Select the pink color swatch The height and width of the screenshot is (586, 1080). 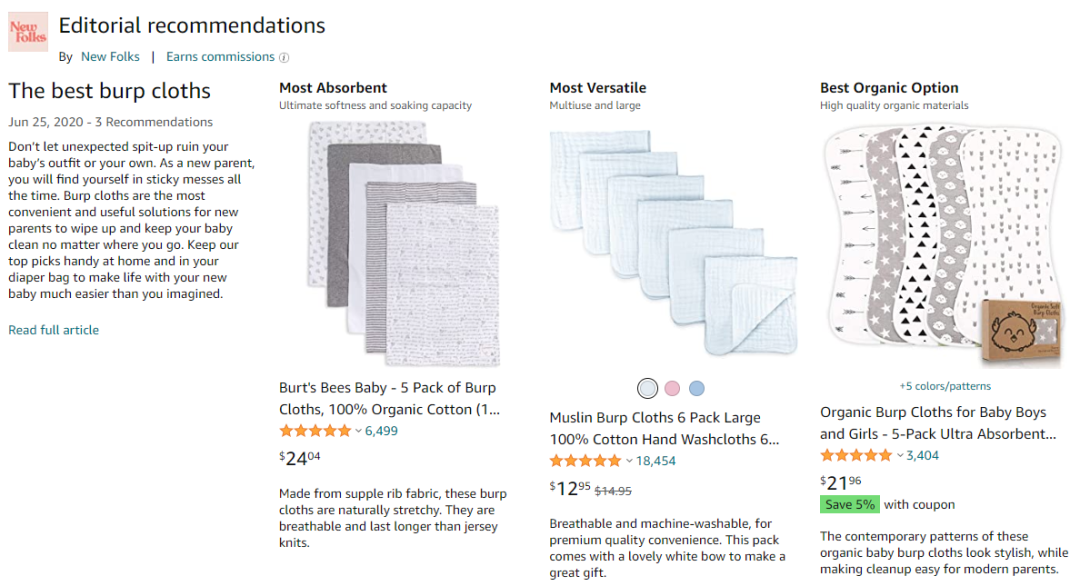tap(672, 388)
